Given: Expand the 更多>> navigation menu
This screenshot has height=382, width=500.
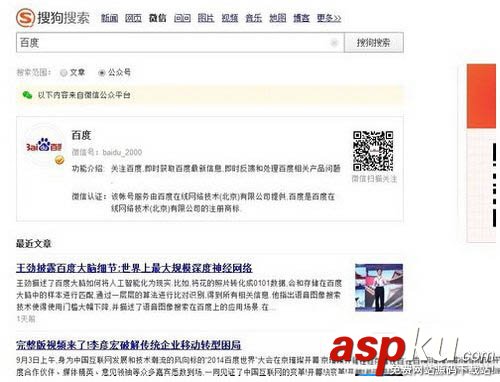Looking at the screenshot, I should coord(329,18).
